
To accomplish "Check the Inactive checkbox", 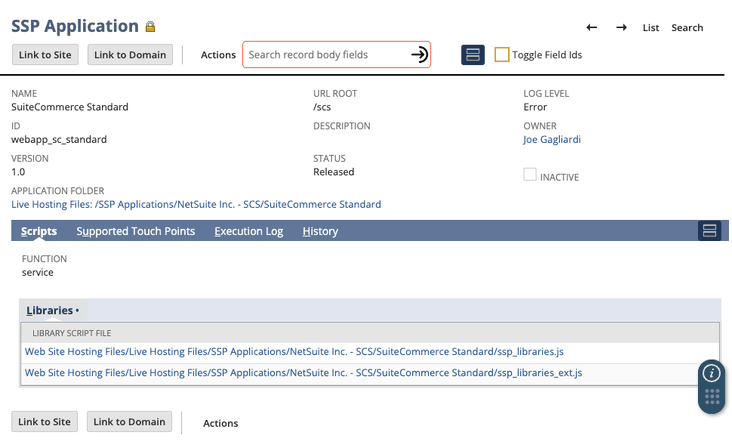I will 530,175.
